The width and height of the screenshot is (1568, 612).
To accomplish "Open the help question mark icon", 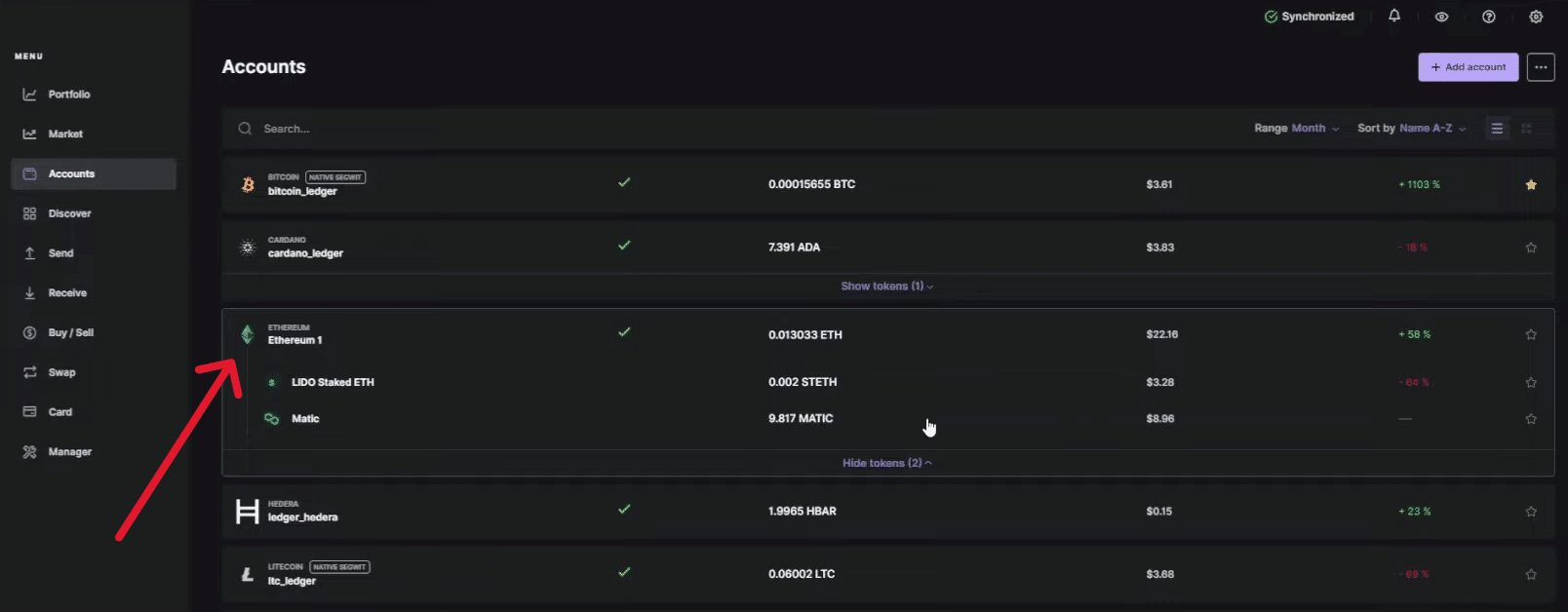I will [1488, 17].
